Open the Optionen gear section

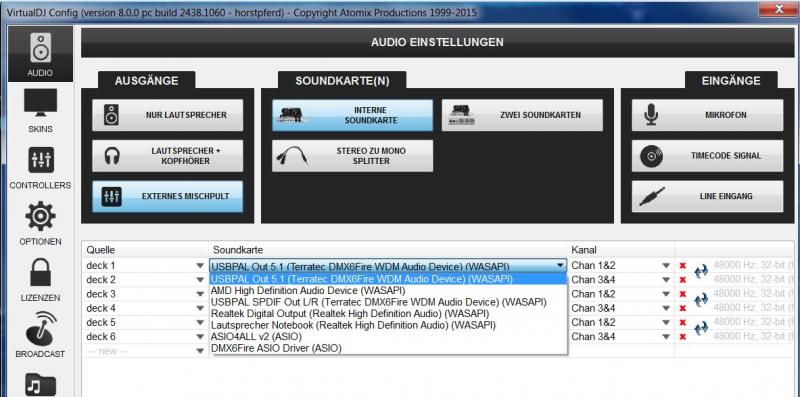pyautogui.click(x=40, y=224)
